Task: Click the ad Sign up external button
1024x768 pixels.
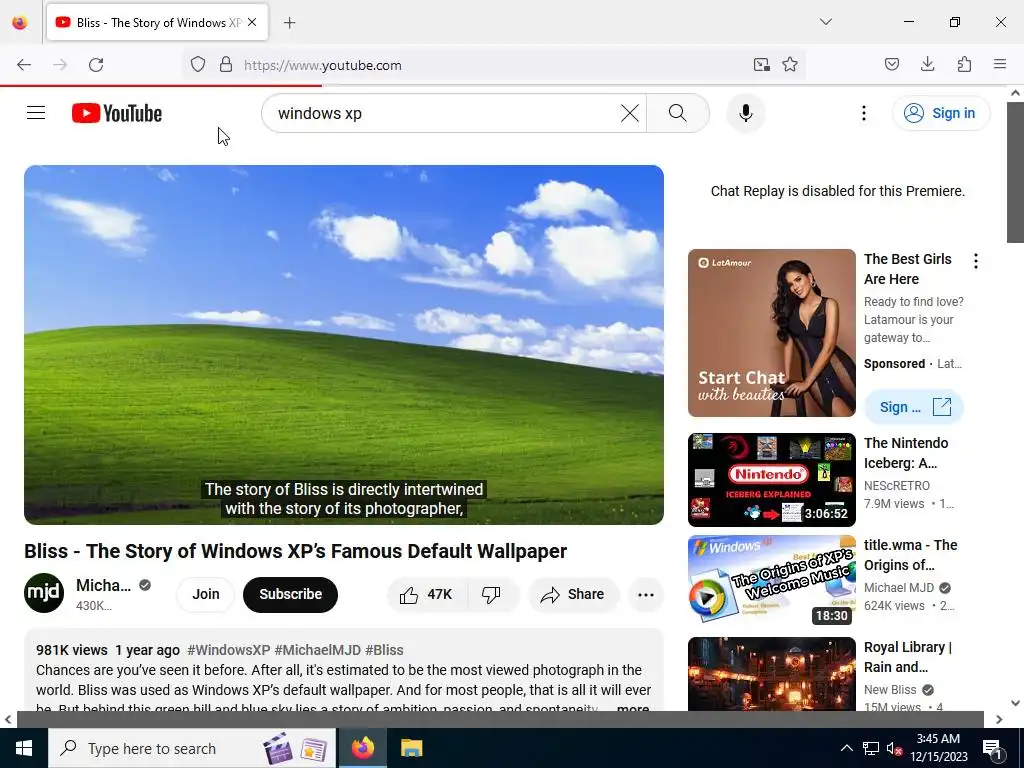Action: 914,407
